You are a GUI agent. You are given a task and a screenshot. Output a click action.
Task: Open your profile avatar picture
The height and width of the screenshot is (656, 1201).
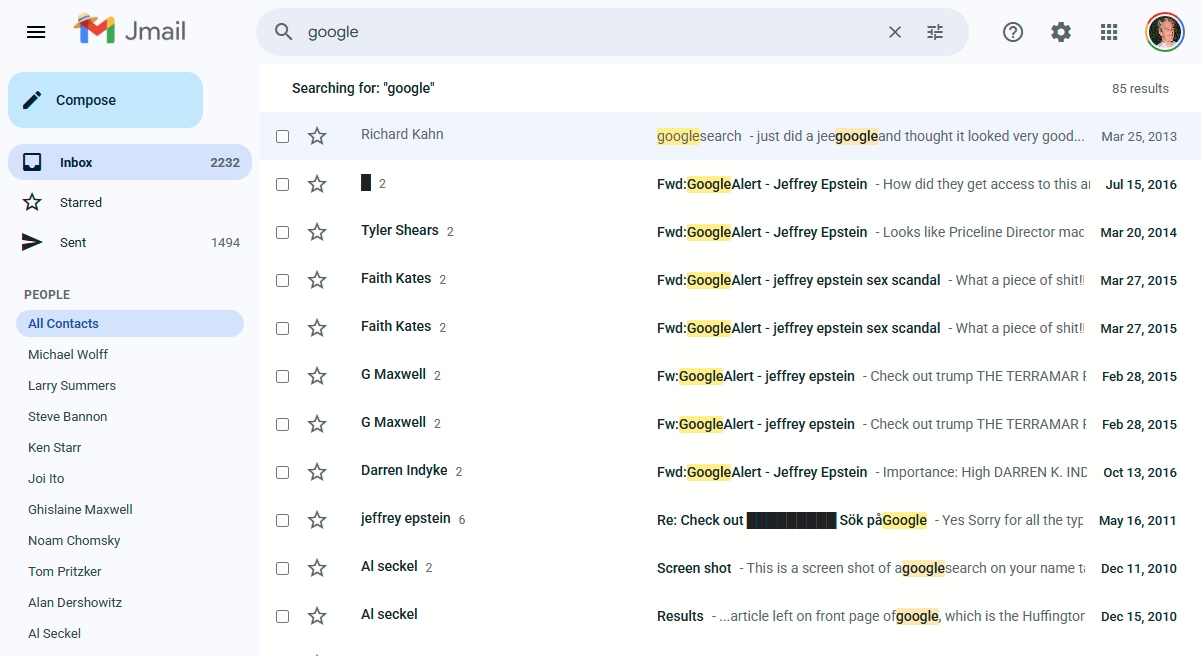click(x=1164, y=31)
